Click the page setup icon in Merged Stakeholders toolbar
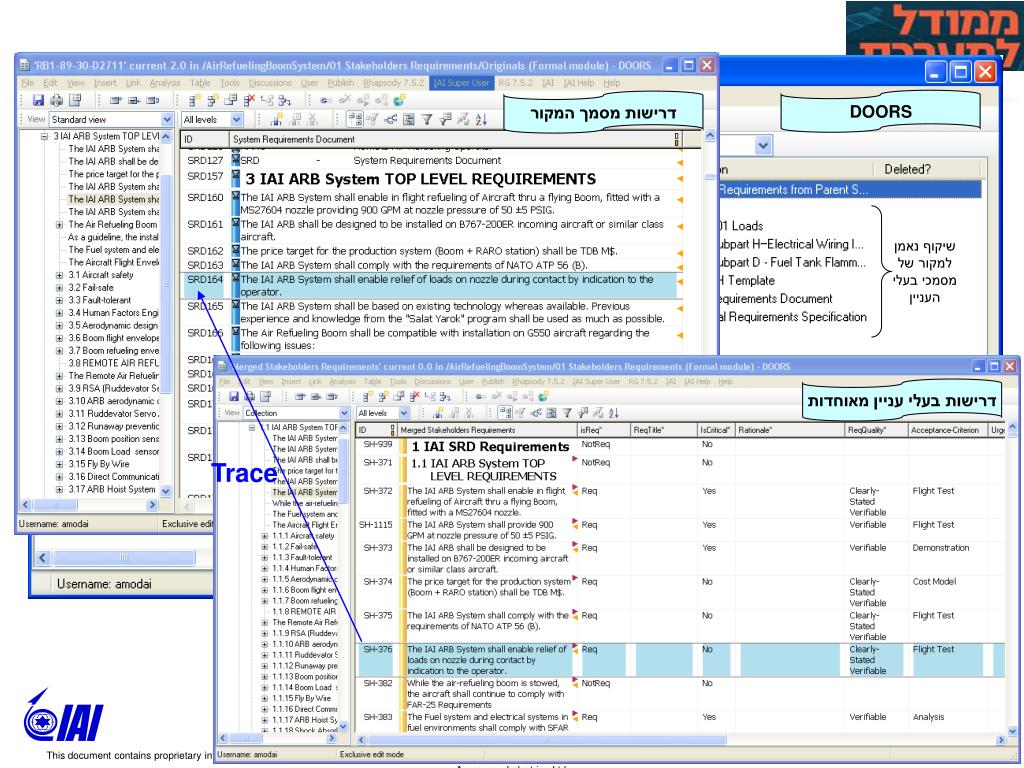This screenshot has height=768, width=1024. [265, 396]
